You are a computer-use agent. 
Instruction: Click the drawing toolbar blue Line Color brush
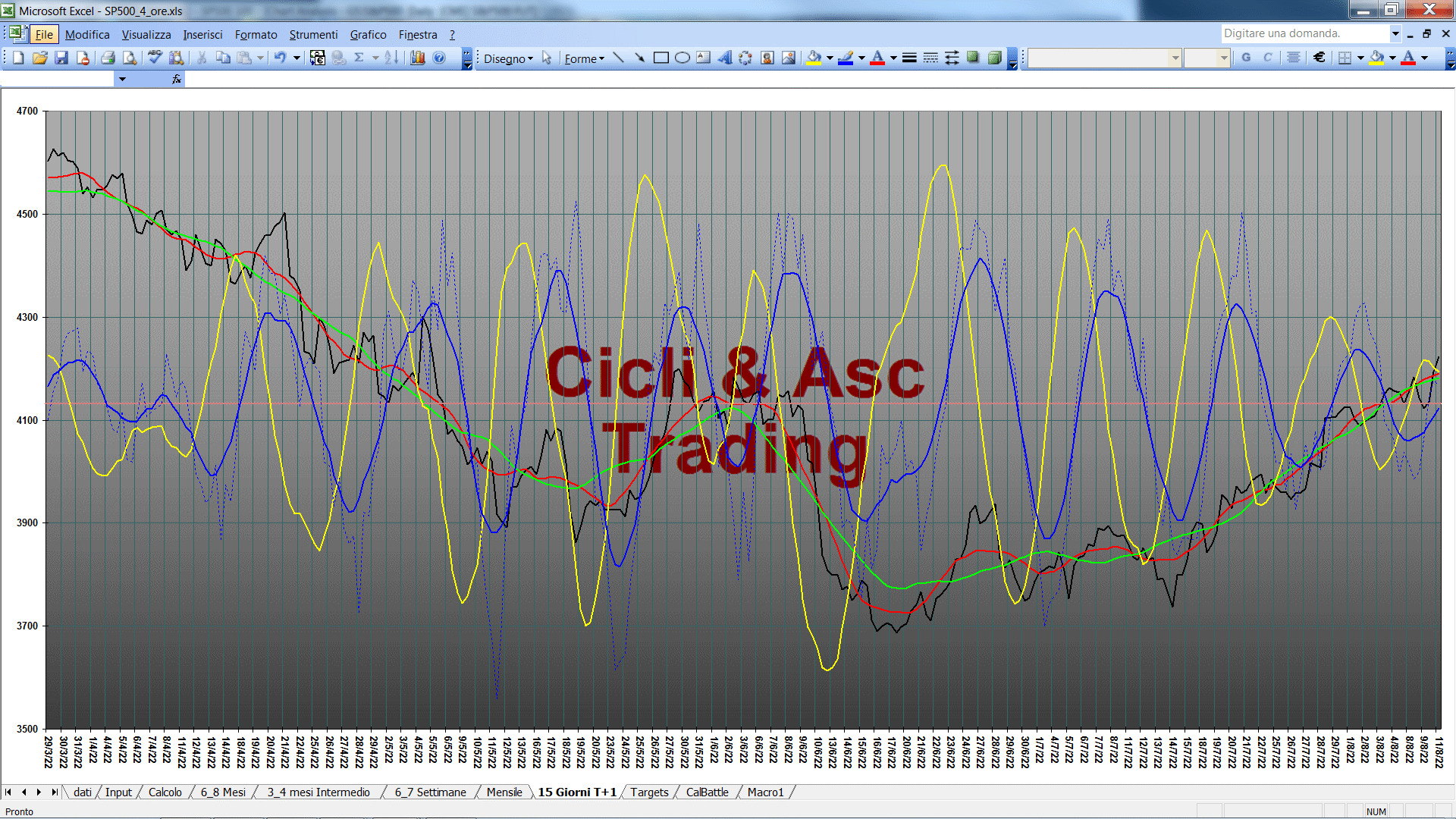(846, 58)
